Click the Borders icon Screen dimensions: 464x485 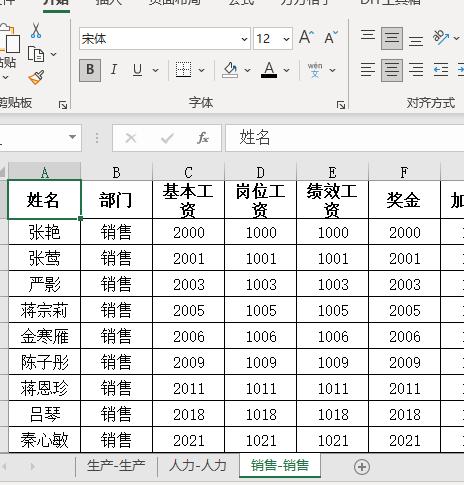183,70
